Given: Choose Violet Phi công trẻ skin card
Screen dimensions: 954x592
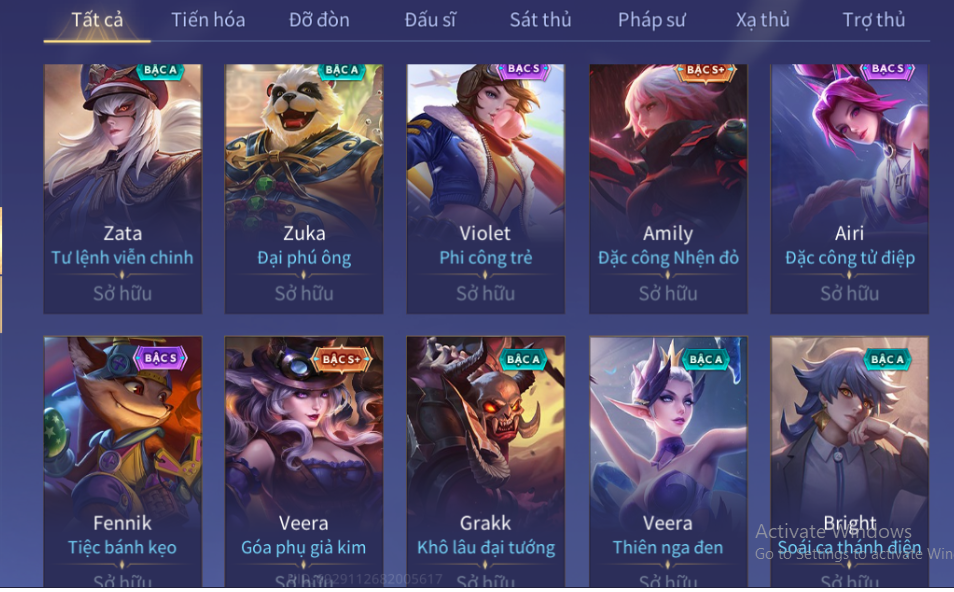Looking at the screenshot, I should [486, 189].
